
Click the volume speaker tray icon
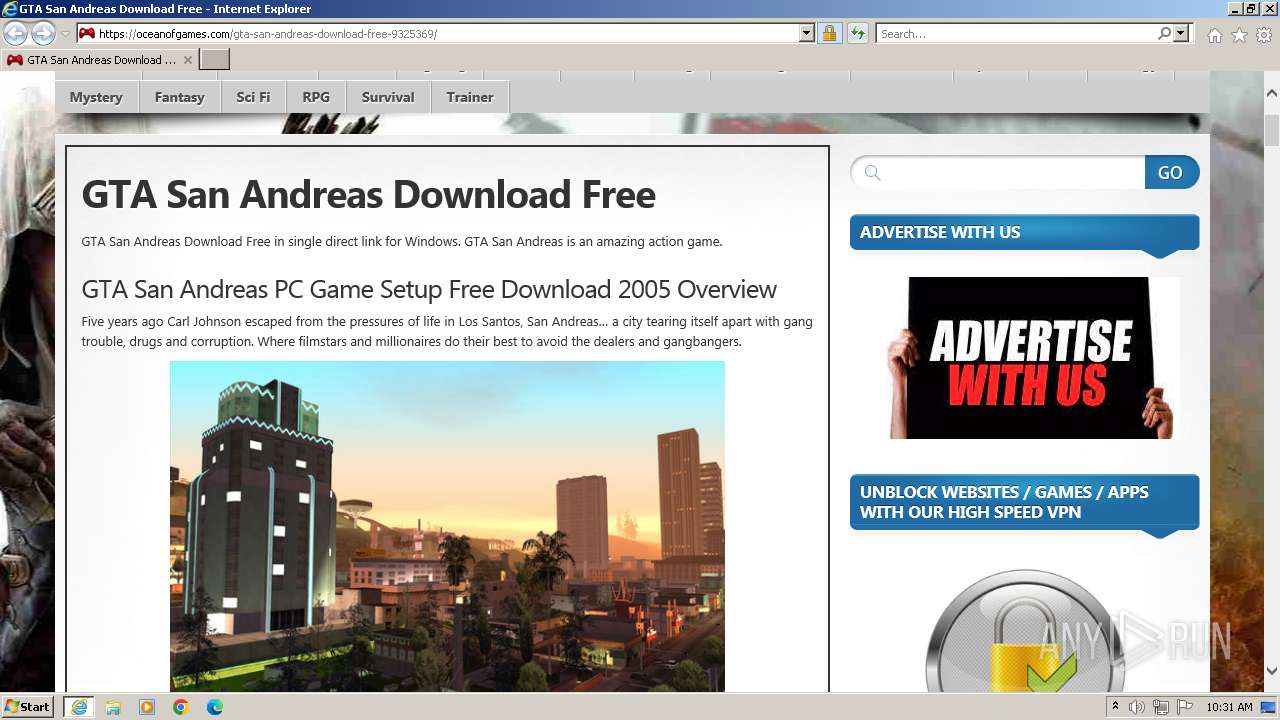tap(1137, 707)
